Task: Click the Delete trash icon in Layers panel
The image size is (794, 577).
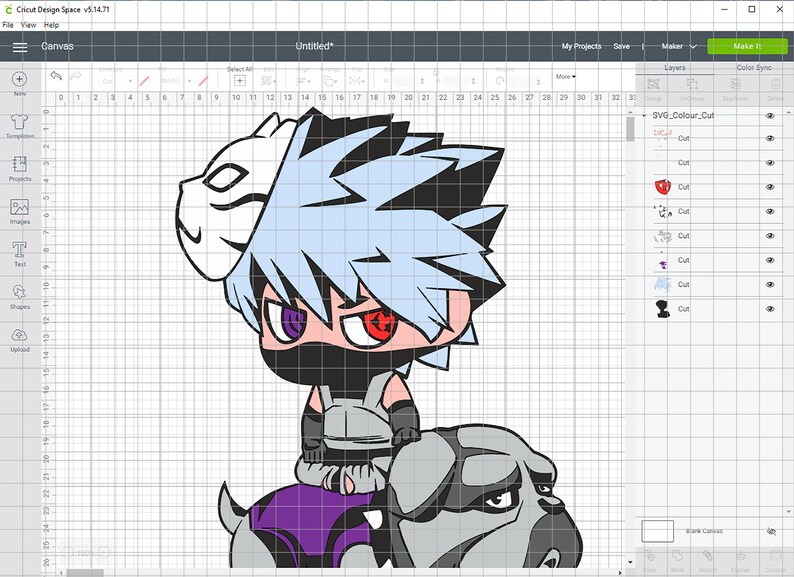Action: (775, 84)
